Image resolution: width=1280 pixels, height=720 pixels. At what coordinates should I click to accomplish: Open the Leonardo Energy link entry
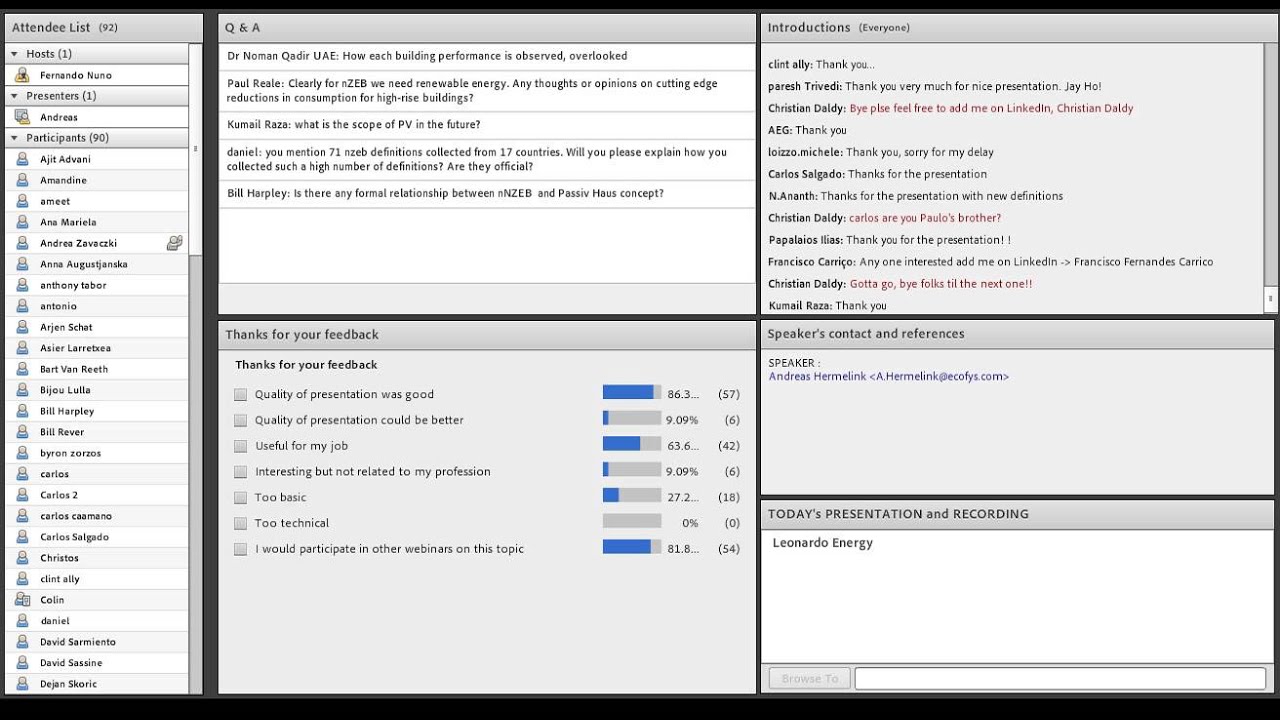[x=822, y=543]
